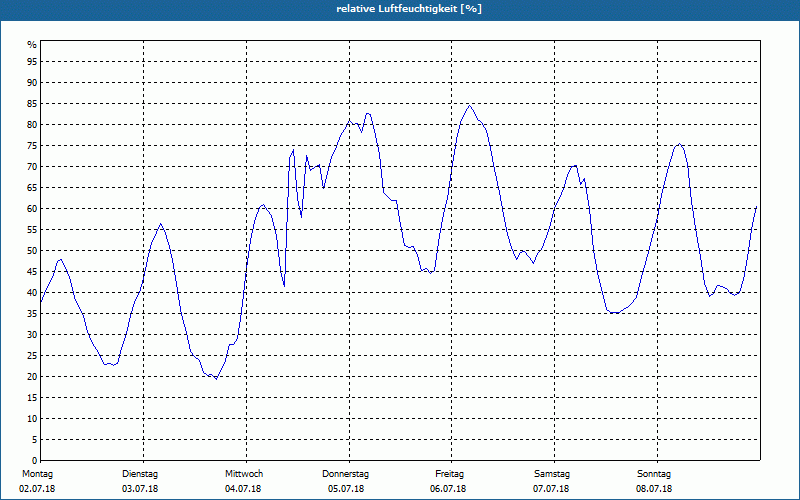Select the 'Dienstag' day label
Screen dimensions: 800x500
click(x=140, y=474)
